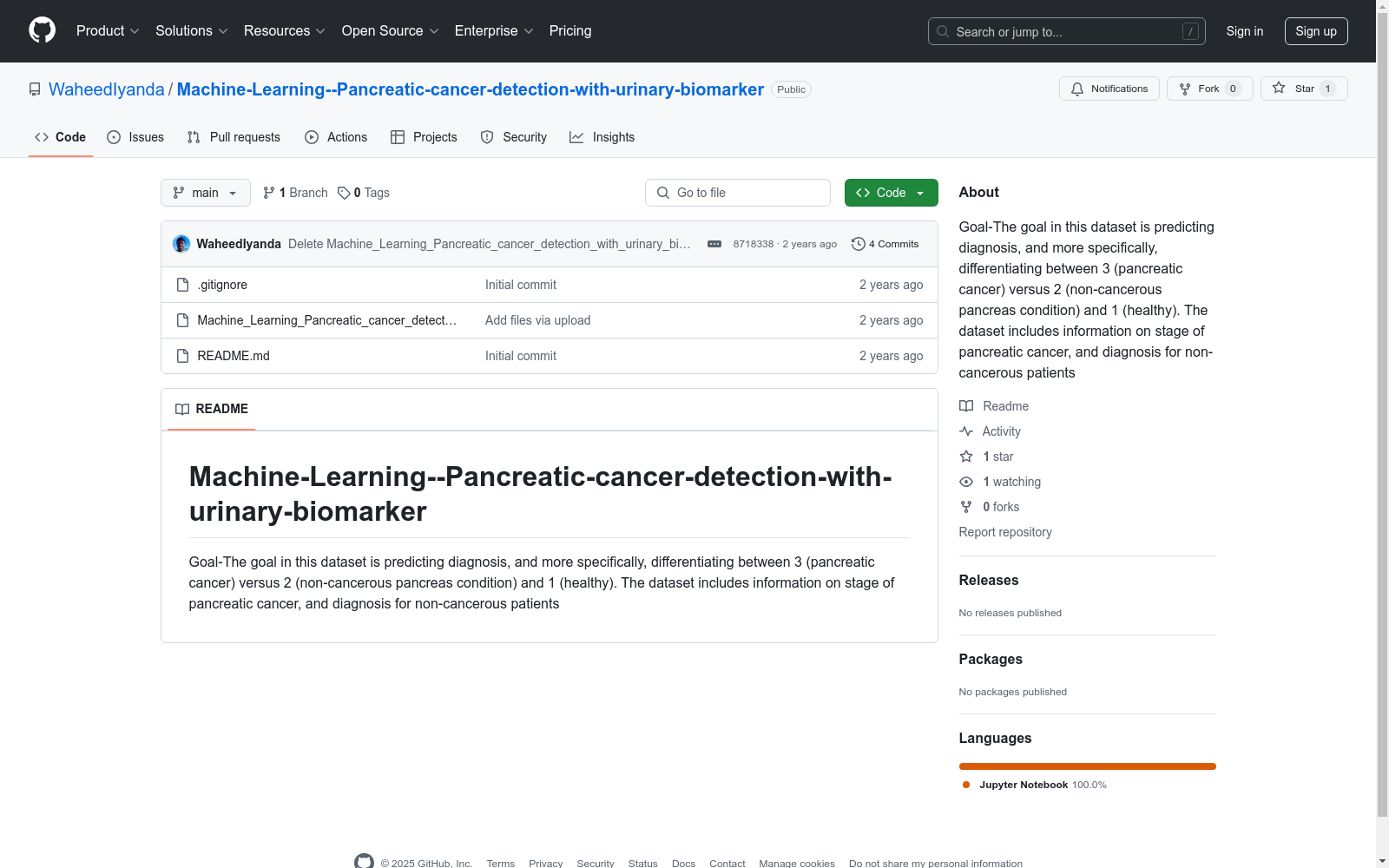View the Insights tab

tap(602, 137)
